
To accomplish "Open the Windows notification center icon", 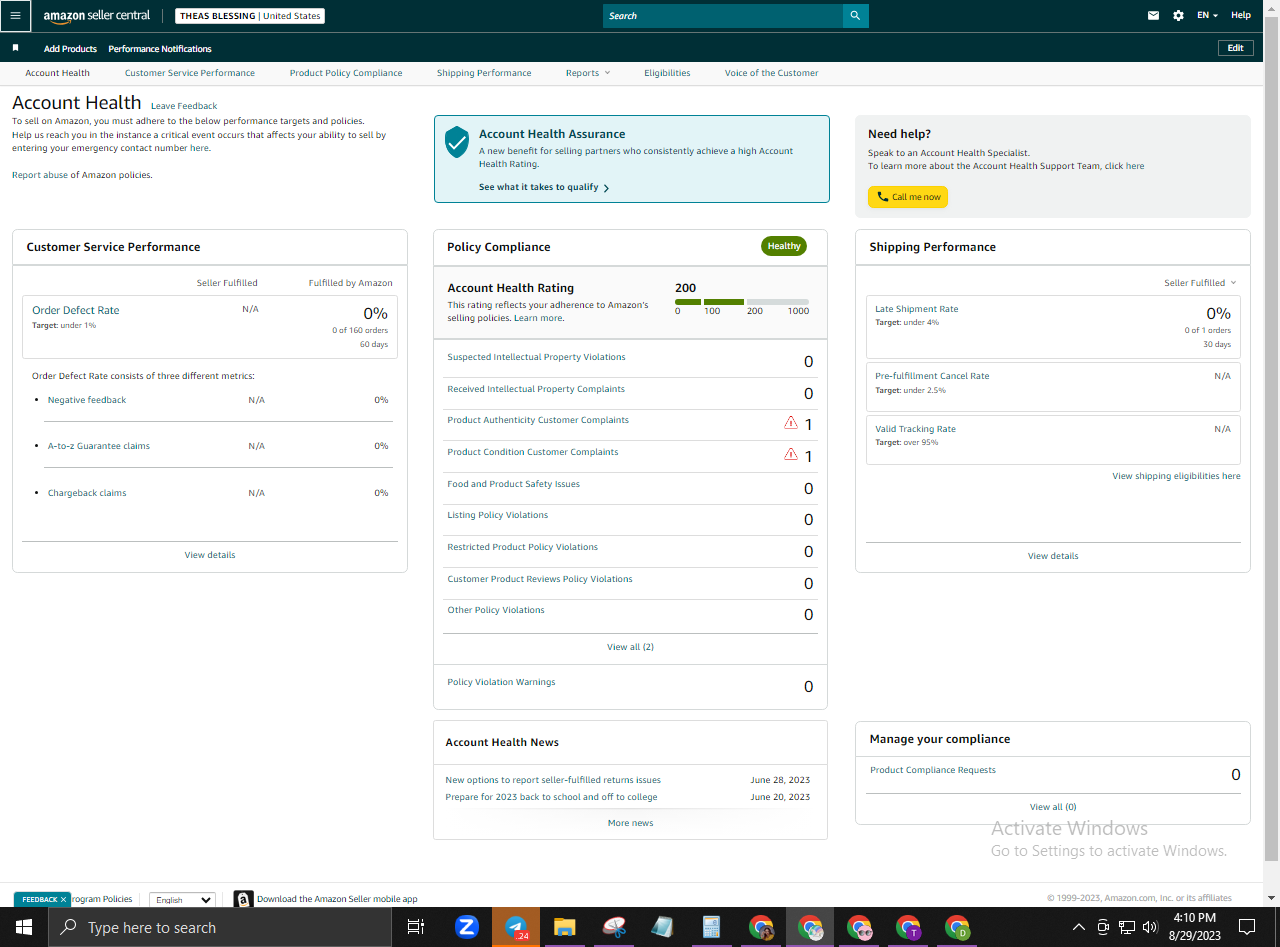I will click(1247, 927).
